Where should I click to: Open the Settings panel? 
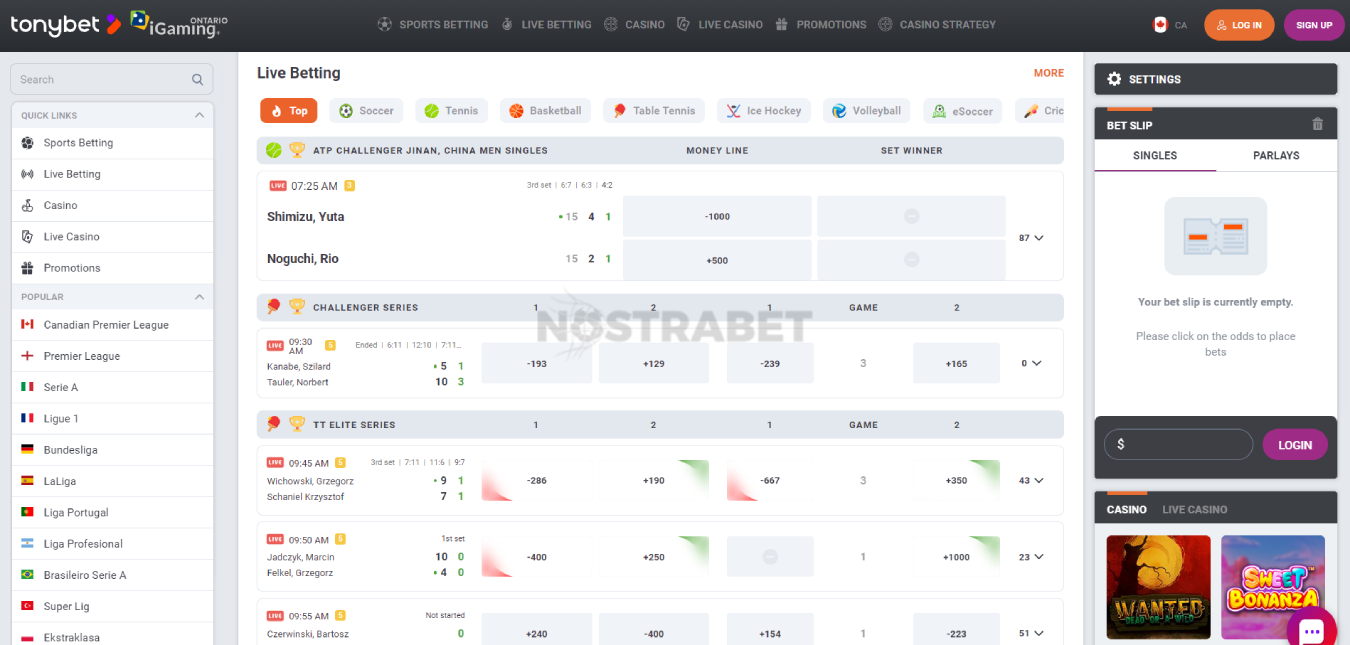[1216, 79]
